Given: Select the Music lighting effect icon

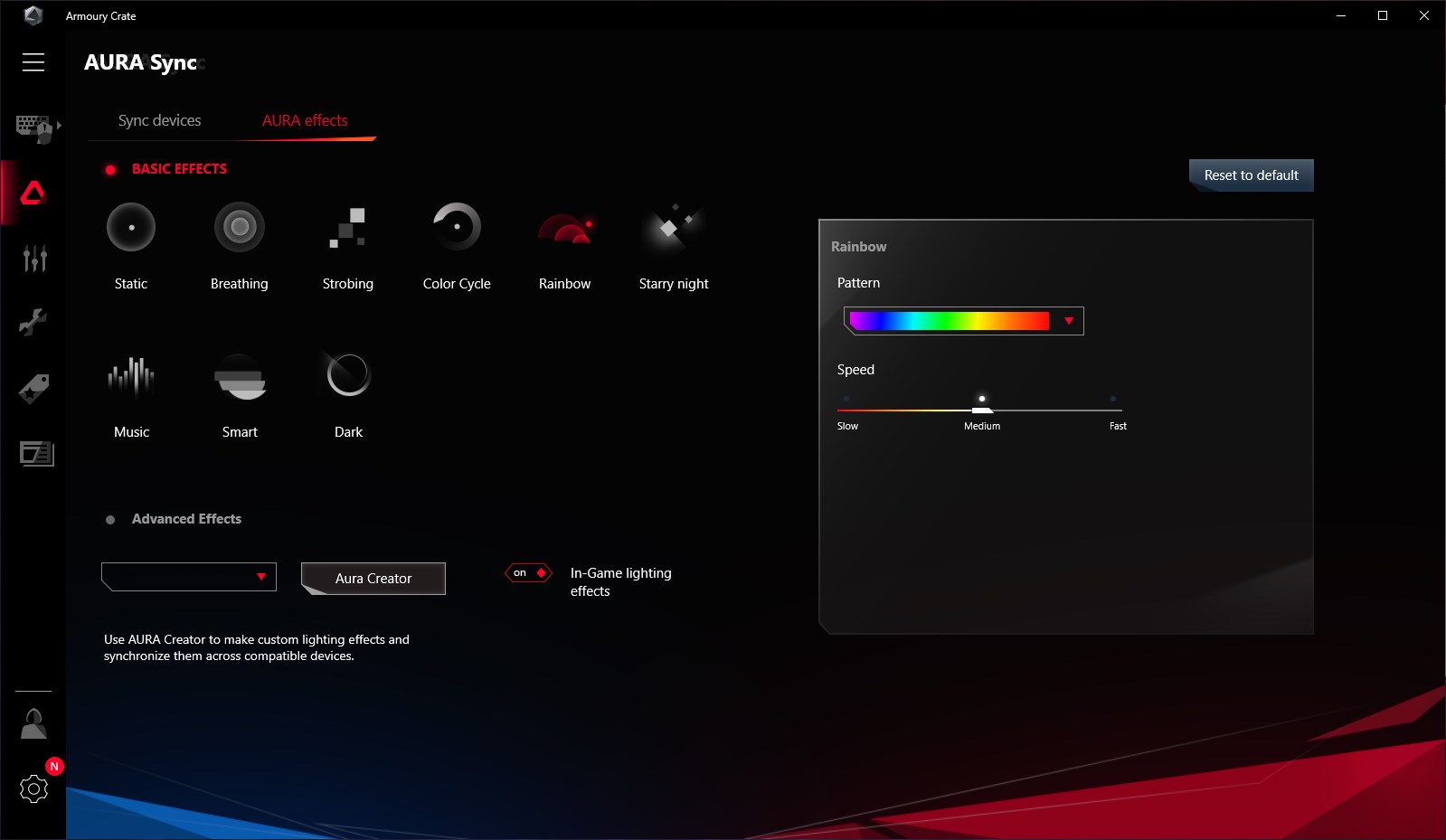Looking at the screenshot, I should pos(132,377).
